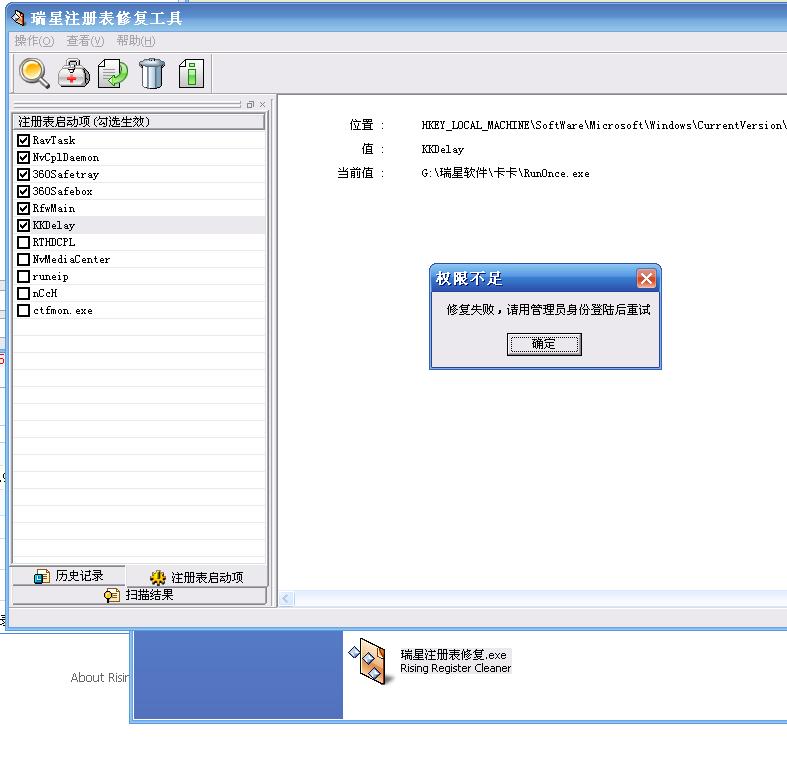The width and height of the screenshot is (787, 768).
Task: Uncheck the RavTask startup item
Action: [23, 140]
